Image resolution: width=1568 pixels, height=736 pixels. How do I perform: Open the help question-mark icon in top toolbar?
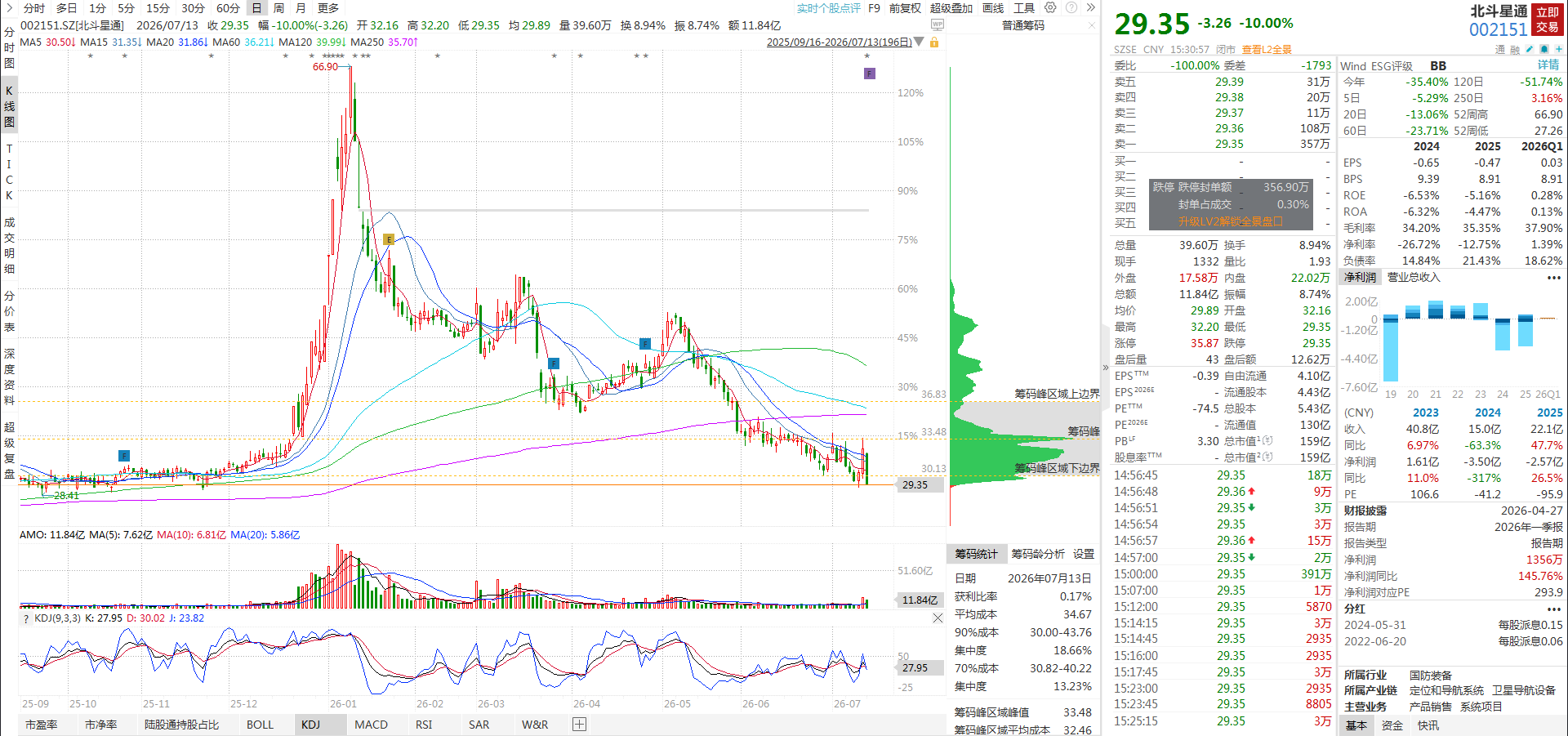[1071, 7]
